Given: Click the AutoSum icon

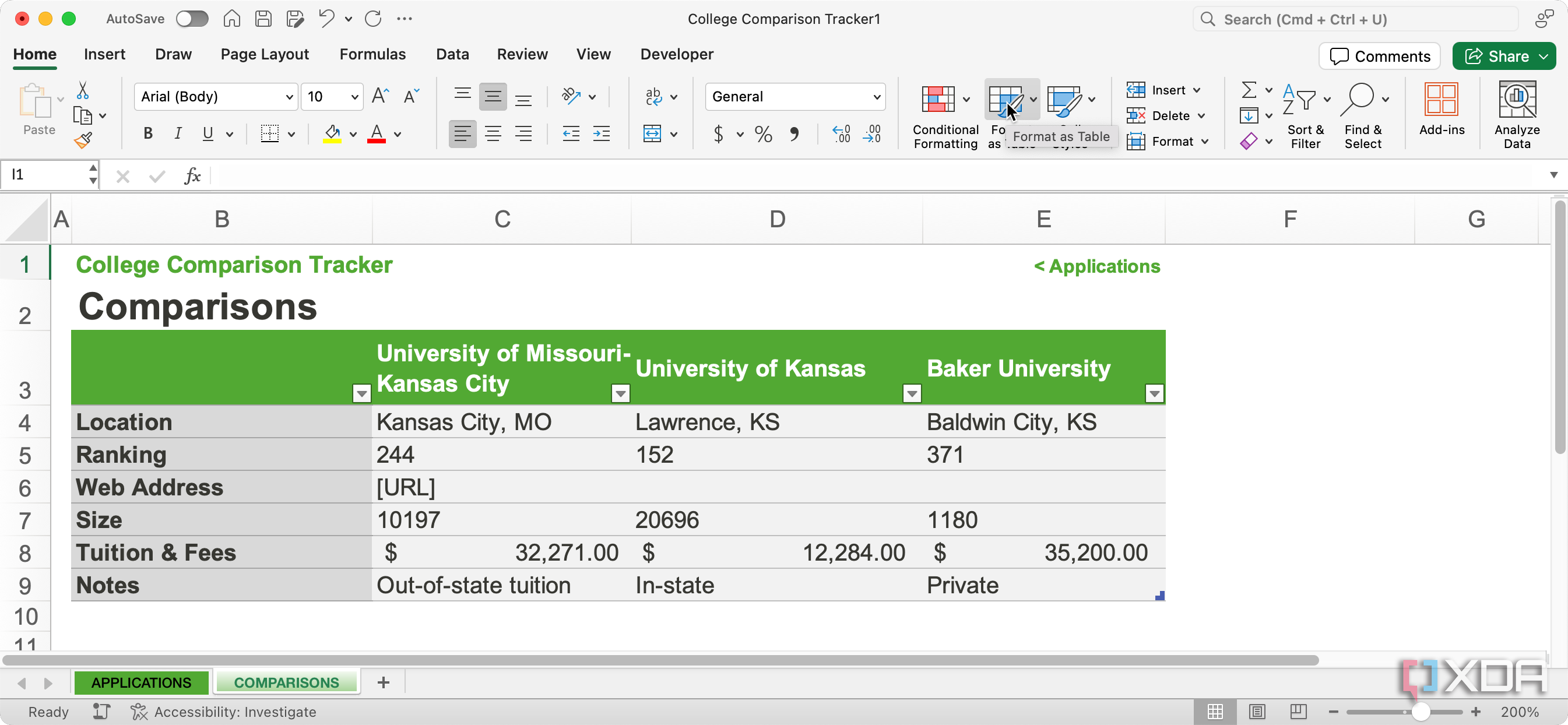Looking at the screenshot, I should point(1250,90).
